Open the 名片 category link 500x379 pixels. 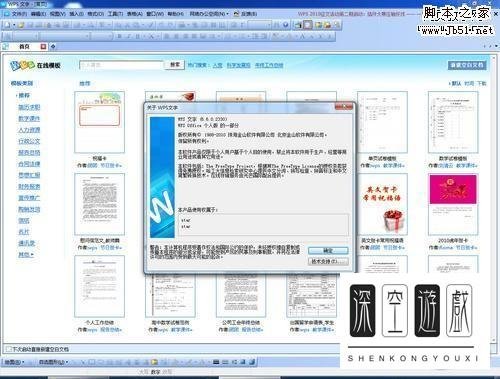pyautogui.click(x=24, y=232)
